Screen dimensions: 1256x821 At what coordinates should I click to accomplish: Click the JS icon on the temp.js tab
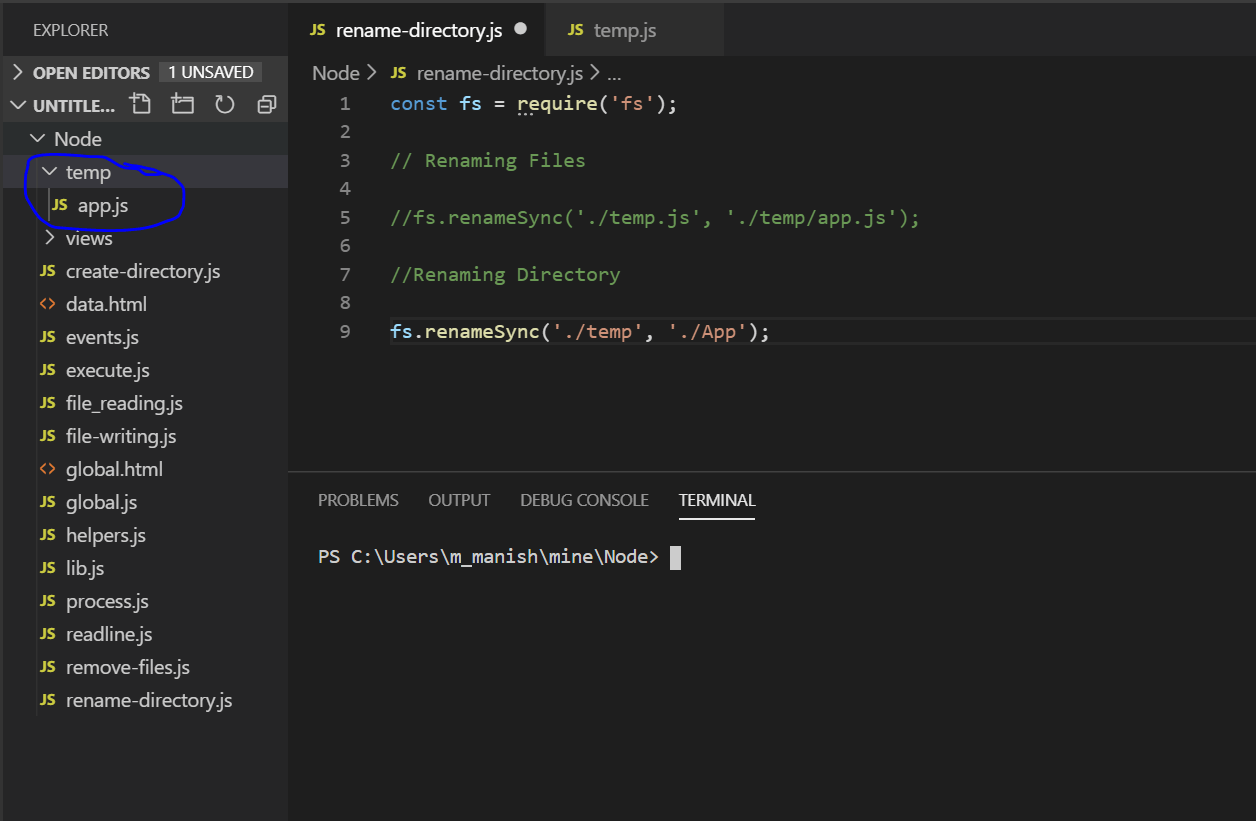pos(575,30)
